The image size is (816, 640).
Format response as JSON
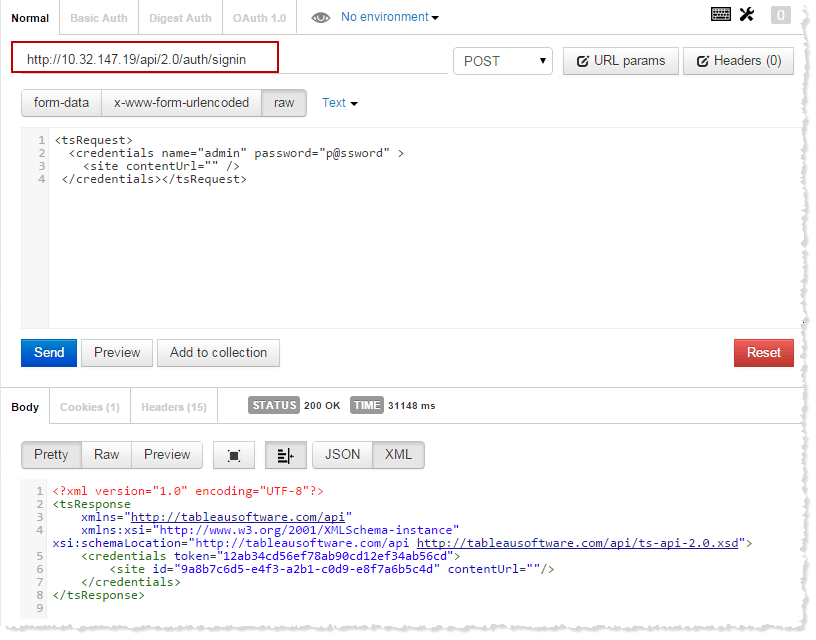tap(341, 455)
